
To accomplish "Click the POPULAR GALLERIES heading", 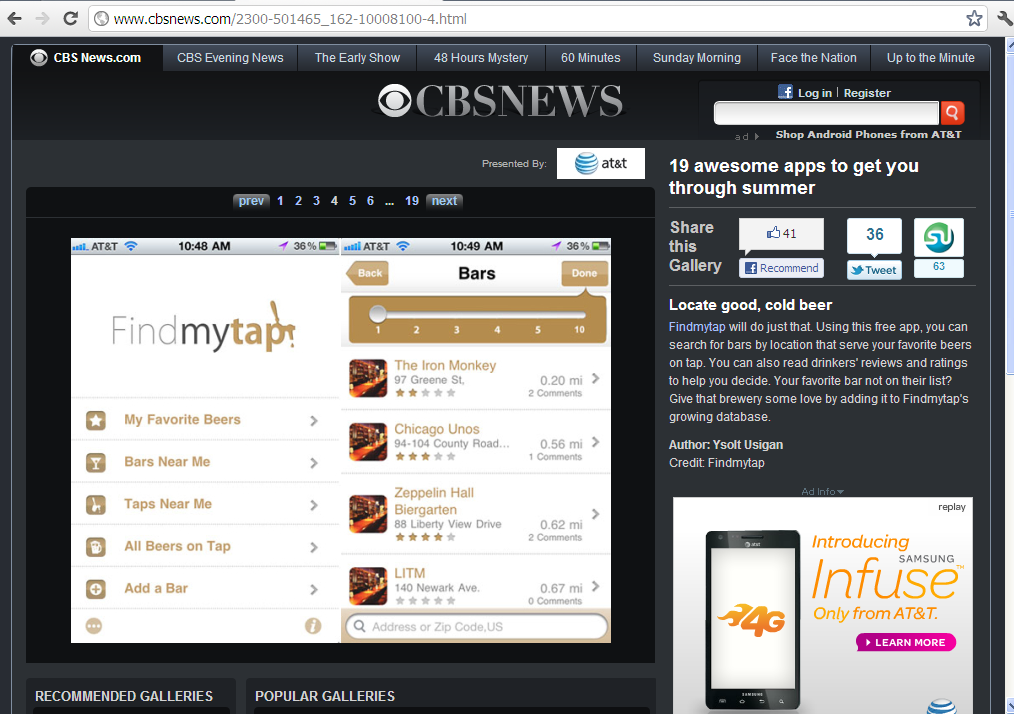I will [325, 696].
